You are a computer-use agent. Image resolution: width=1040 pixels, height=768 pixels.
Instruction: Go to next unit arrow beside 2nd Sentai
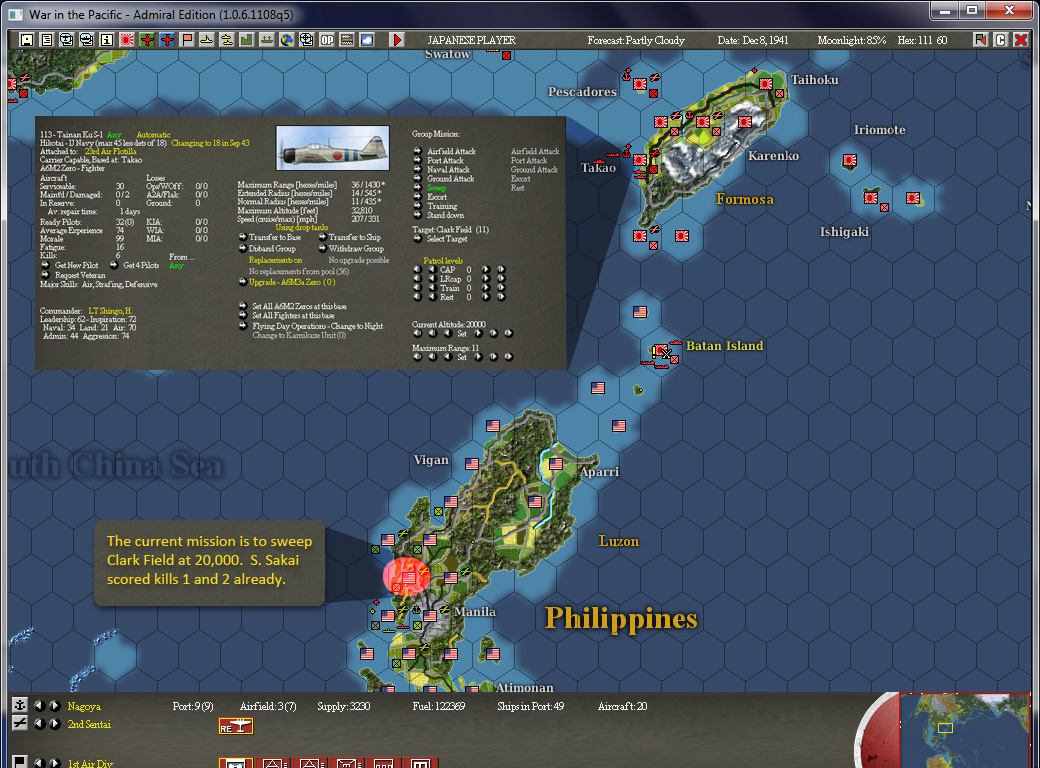(55, 724)
